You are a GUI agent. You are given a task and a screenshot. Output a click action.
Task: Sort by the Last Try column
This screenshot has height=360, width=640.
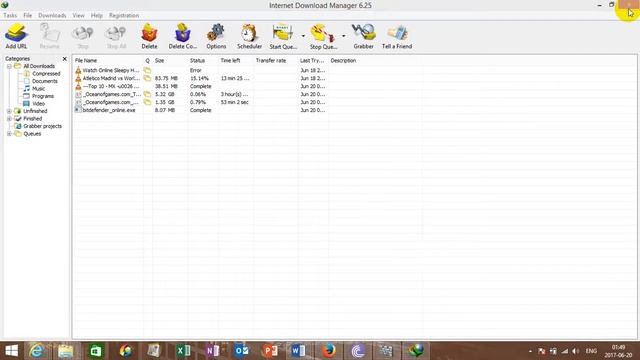313,60
